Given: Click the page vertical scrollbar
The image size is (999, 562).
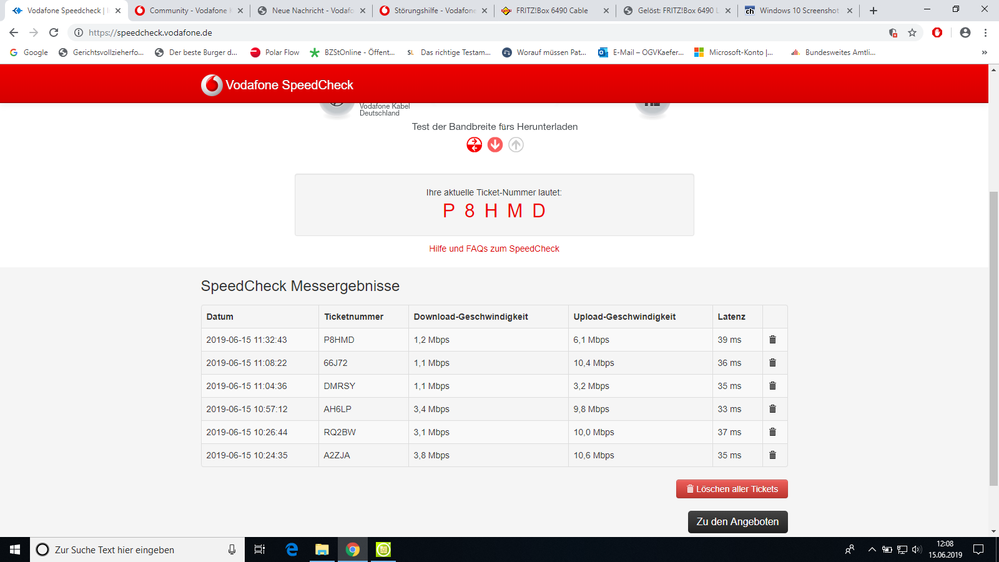Looking at the screenshot, I should [993, 338].
